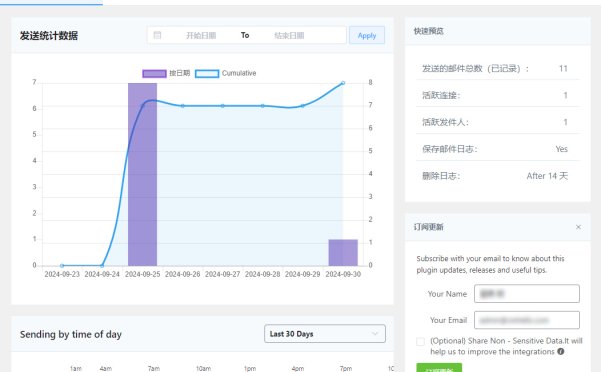Click the 4pm time label
Screen dimensions: 601x372
[x=298, y=369]
